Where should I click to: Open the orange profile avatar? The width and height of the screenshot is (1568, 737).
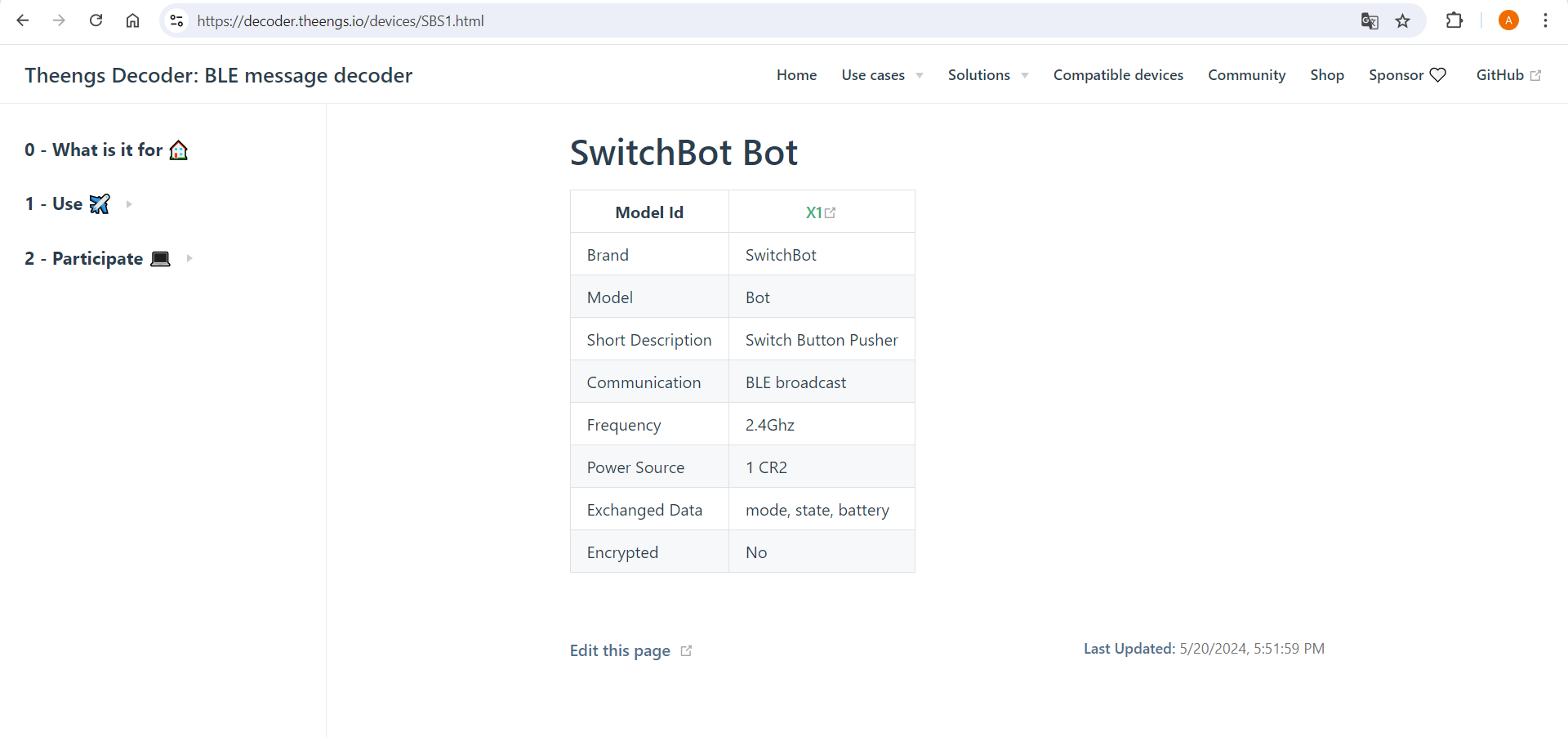[x=1508, y=20]
